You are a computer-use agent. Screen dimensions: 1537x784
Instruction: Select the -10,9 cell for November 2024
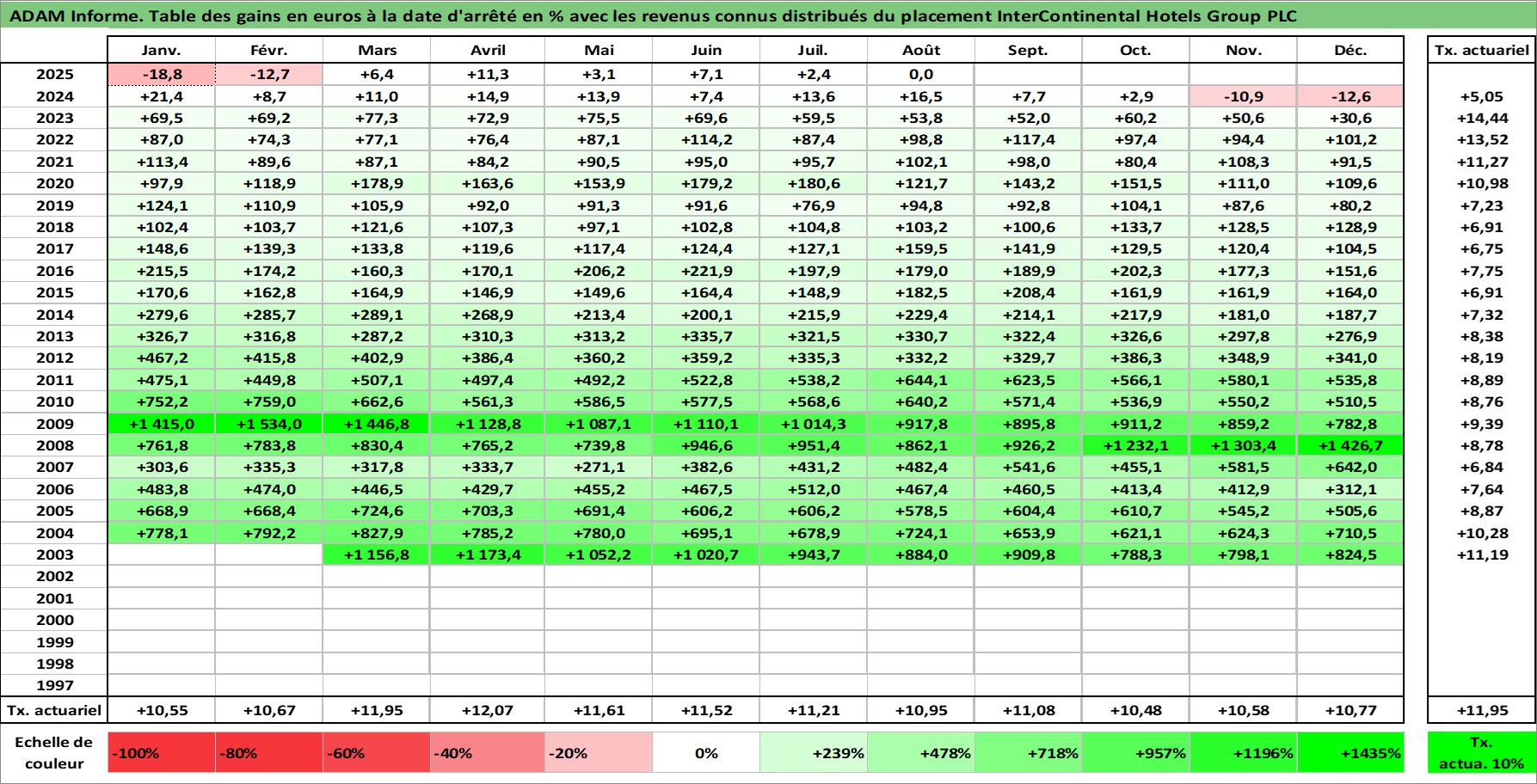pos(1243,96)
